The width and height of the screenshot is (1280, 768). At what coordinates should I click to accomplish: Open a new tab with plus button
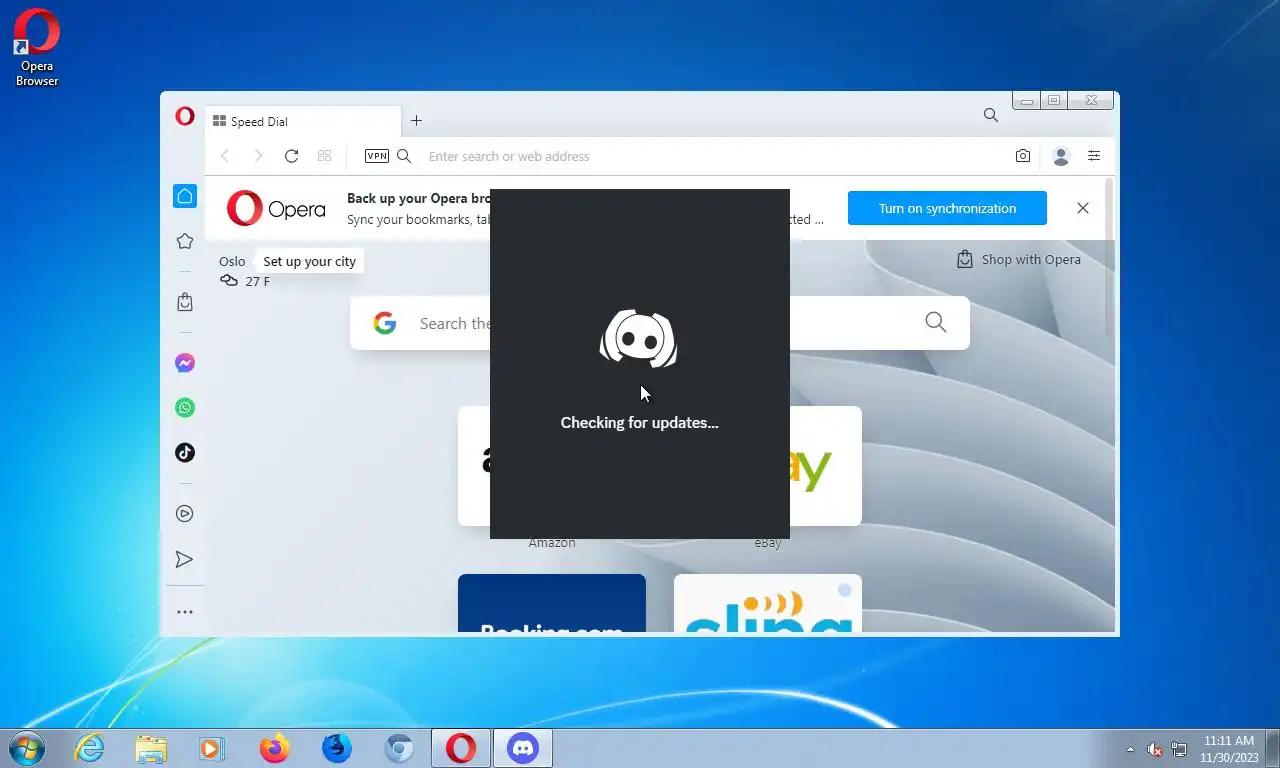[416, 121]
